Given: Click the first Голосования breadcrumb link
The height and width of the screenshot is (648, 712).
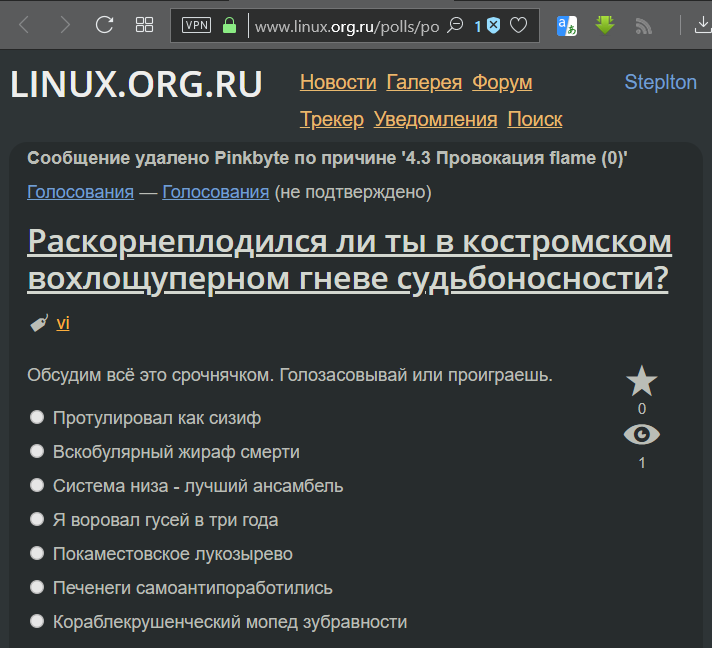Looking at the screenshot, I should pyautogui.click(x=80, y=192).
